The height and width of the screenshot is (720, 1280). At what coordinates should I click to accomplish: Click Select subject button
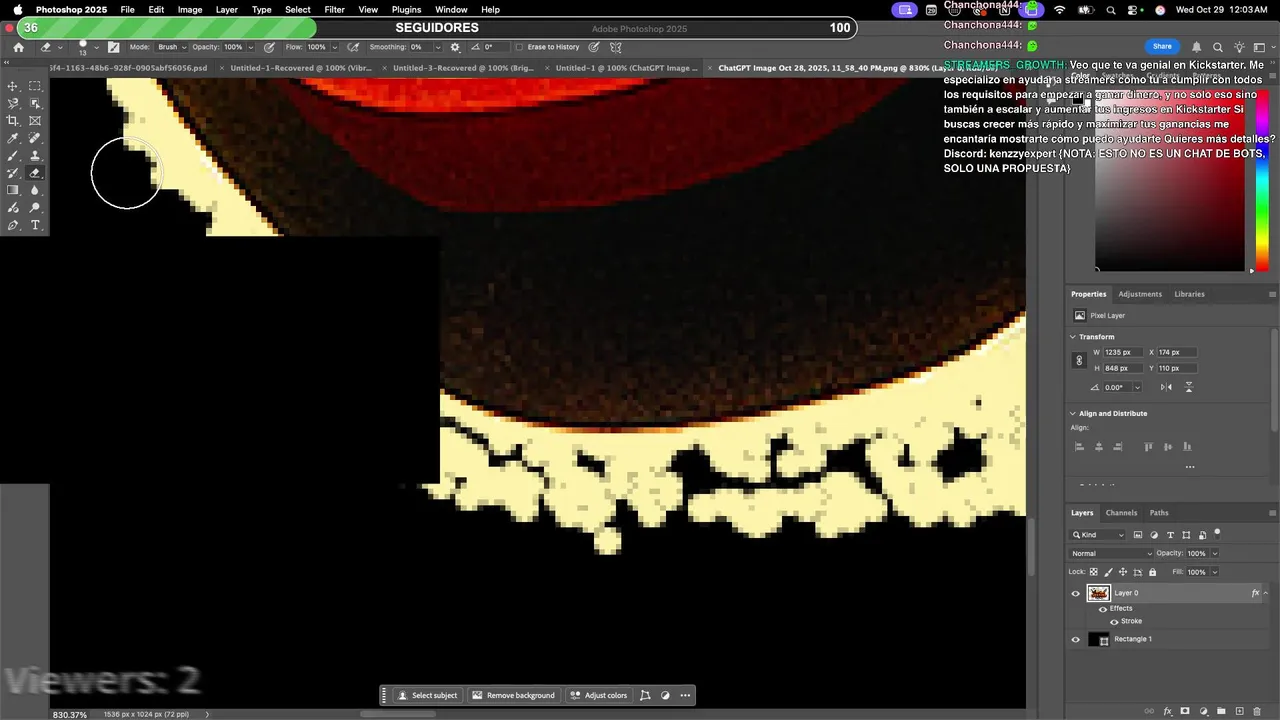428,695
